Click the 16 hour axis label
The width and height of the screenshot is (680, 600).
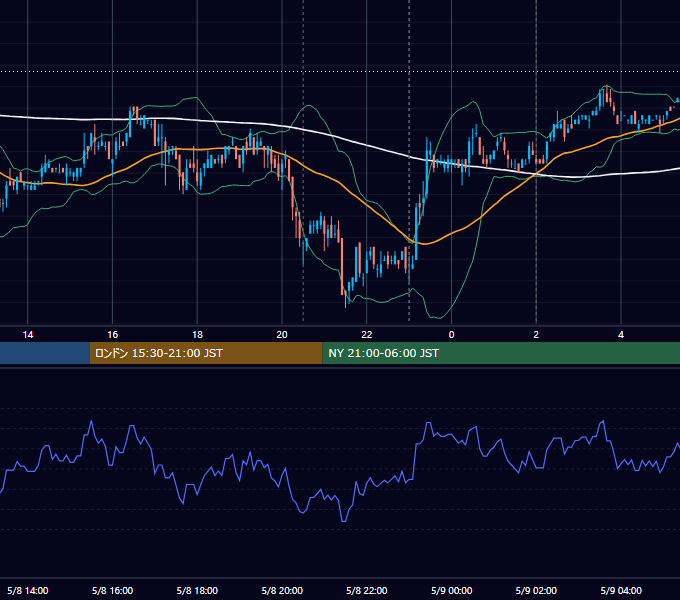[x=112, y=335]
